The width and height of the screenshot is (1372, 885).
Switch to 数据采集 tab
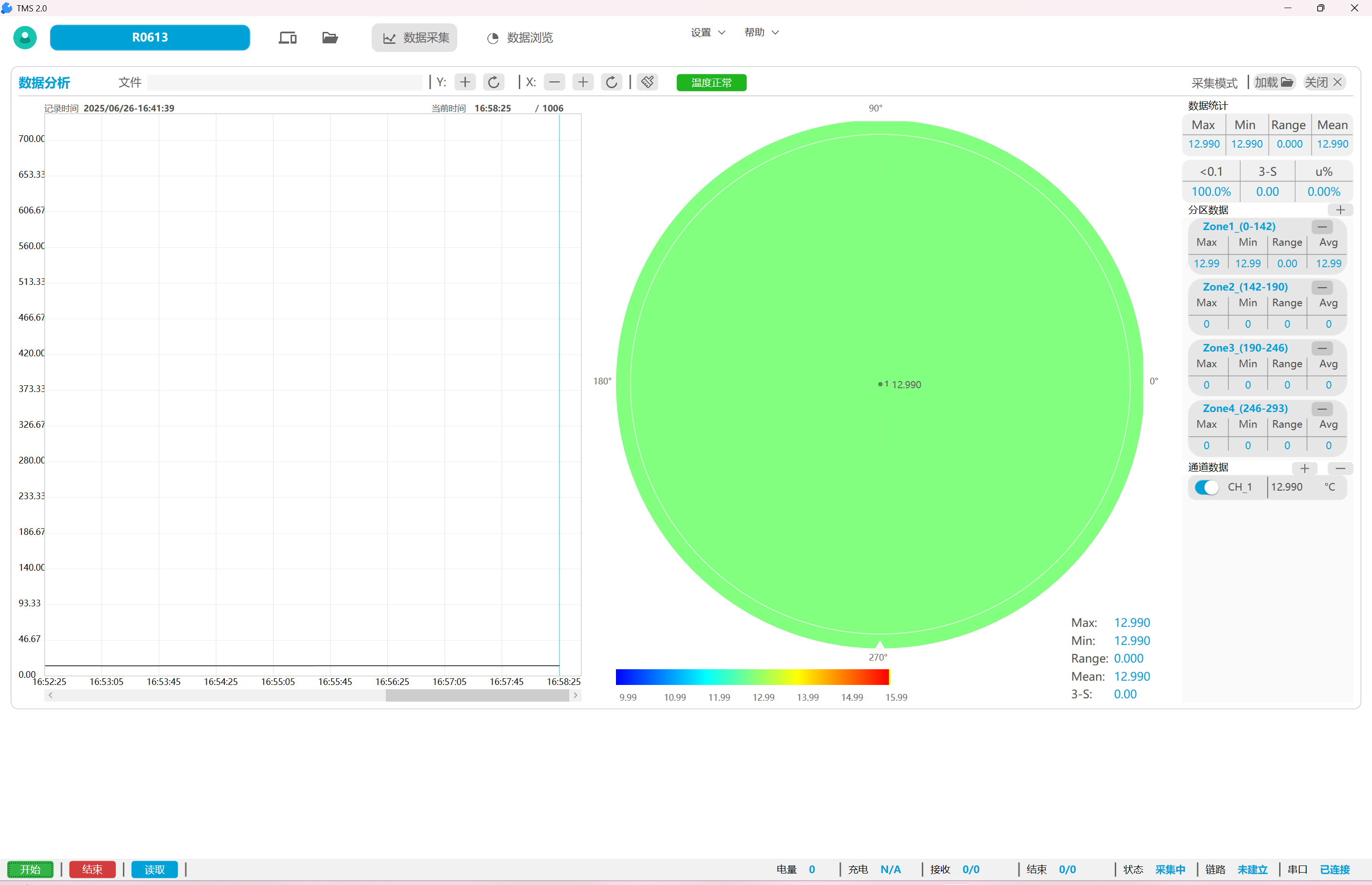(414, 38)
